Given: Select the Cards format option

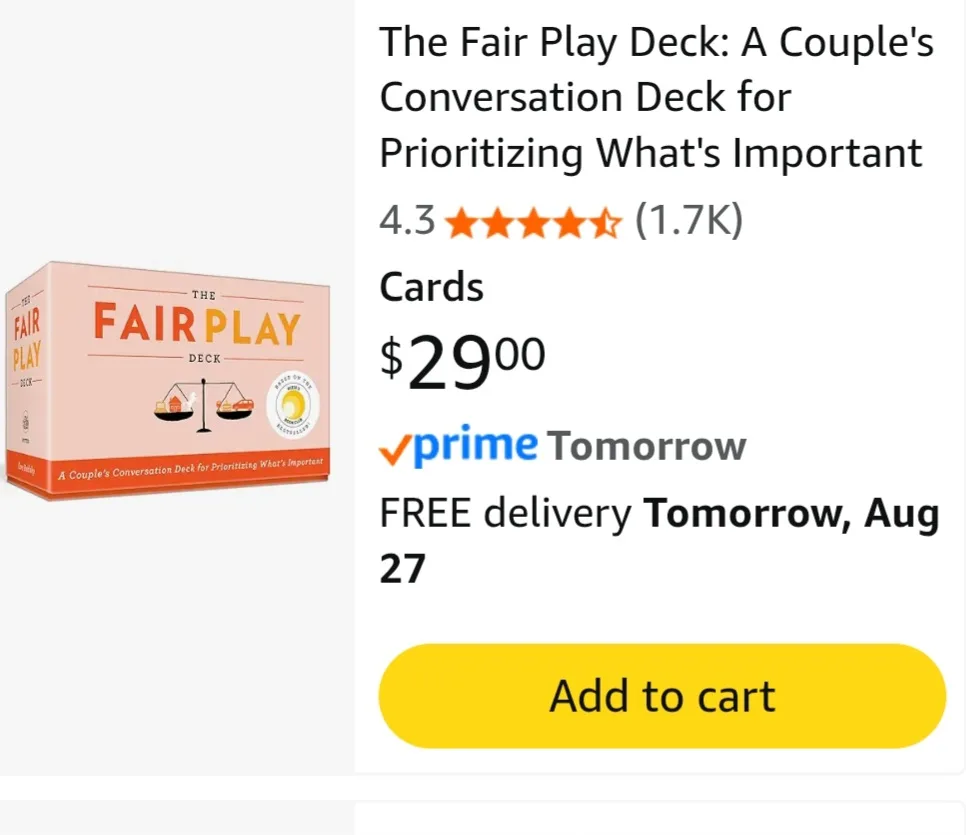Looking at the screenshot, I should pos(430,287).
